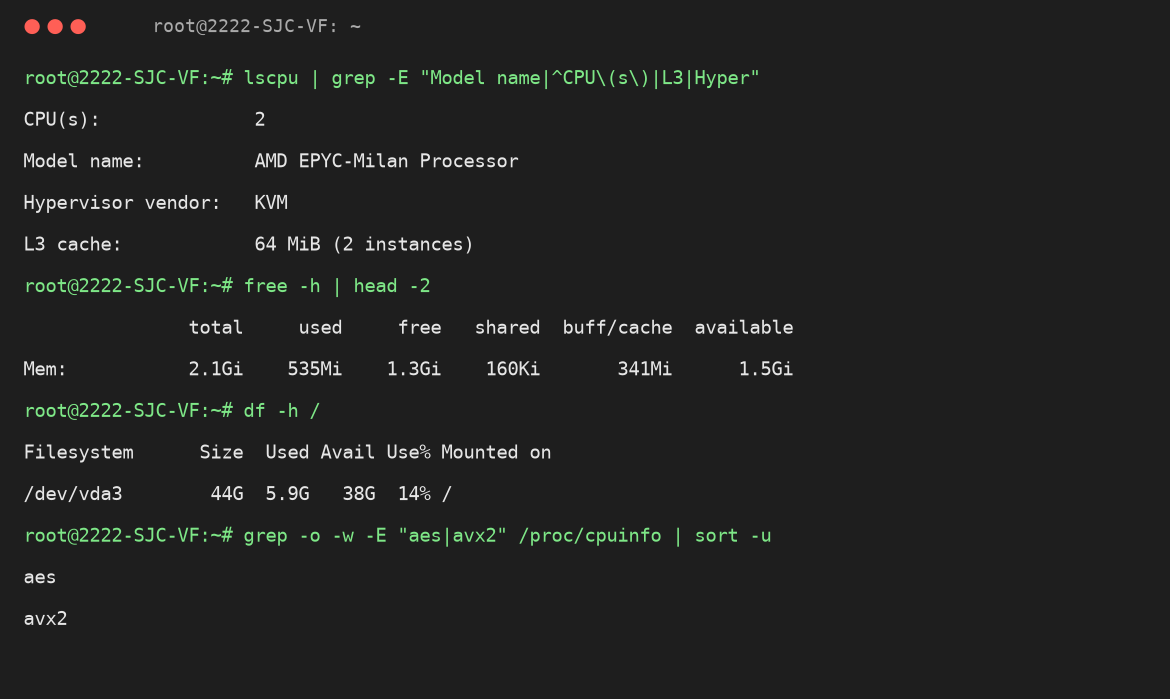Click the total memory value 2.1Gi
This screenshot has height=699, width=1170.
216,369
